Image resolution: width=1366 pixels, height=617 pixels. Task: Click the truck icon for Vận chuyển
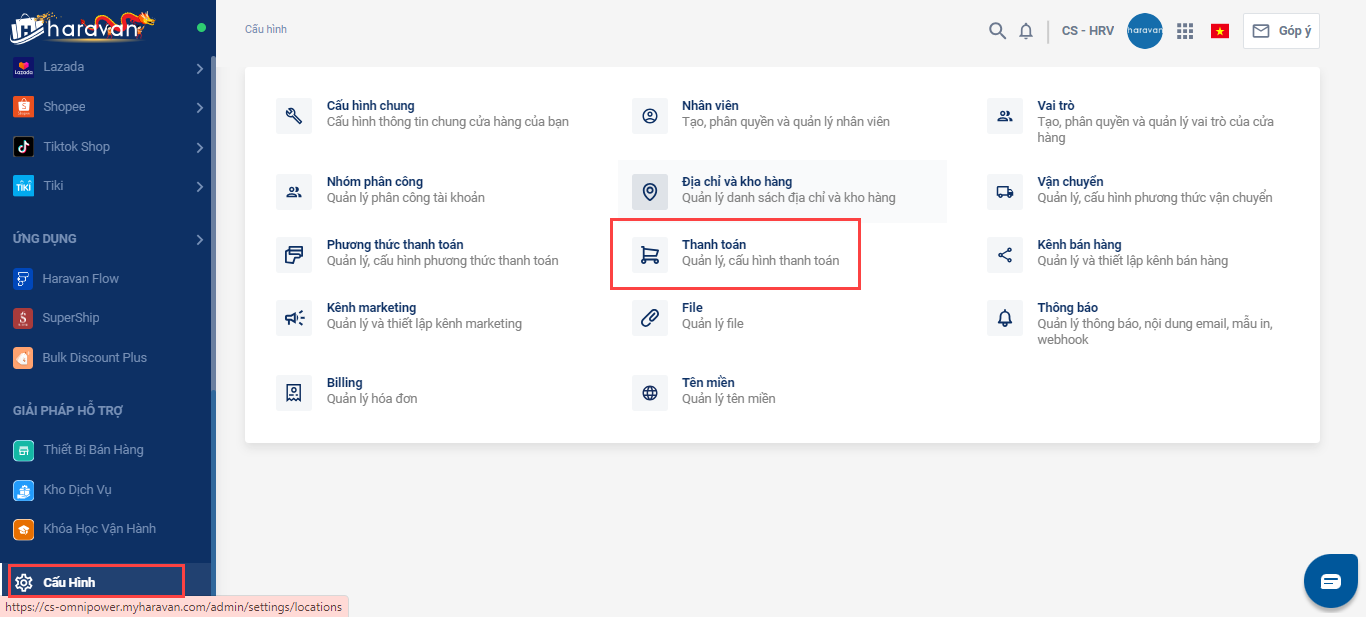(x=1005, y=192)
